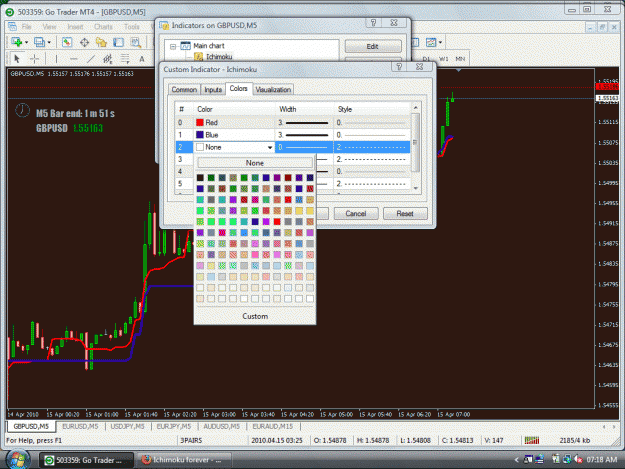The width and height of the screenshot is (625, 469).
Task: Switch to the Inputs tab
Action: pos(213,90)
